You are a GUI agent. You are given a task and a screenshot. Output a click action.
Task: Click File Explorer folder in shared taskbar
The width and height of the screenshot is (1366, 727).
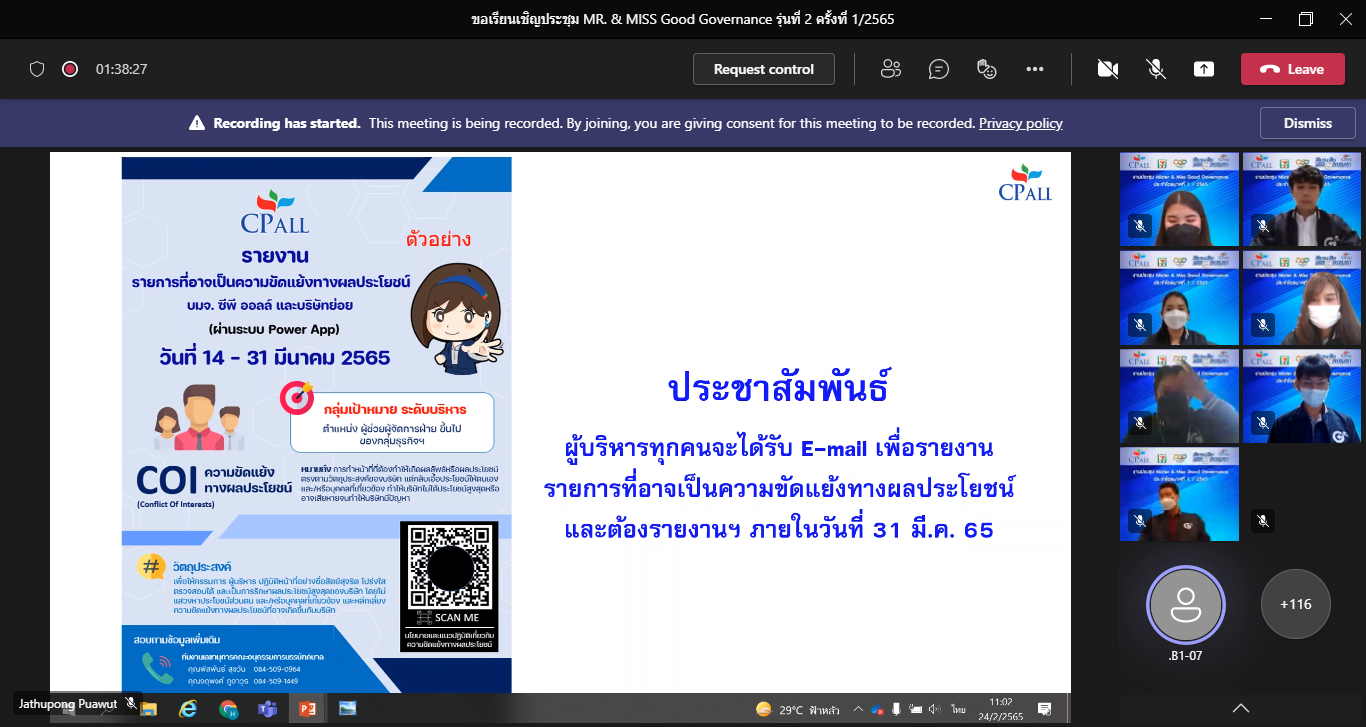[149, 709]
